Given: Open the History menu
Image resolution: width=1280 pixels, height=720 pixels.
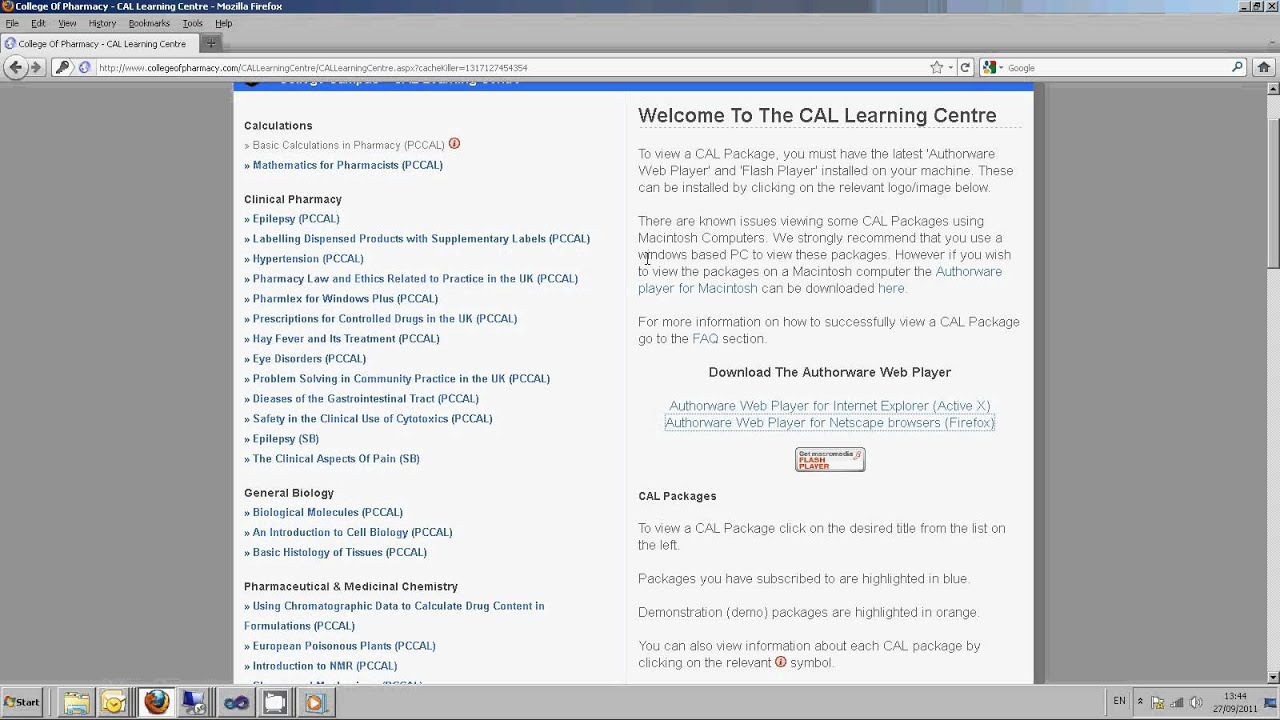Looking at the screenshot, I should (x=102, y=23).
